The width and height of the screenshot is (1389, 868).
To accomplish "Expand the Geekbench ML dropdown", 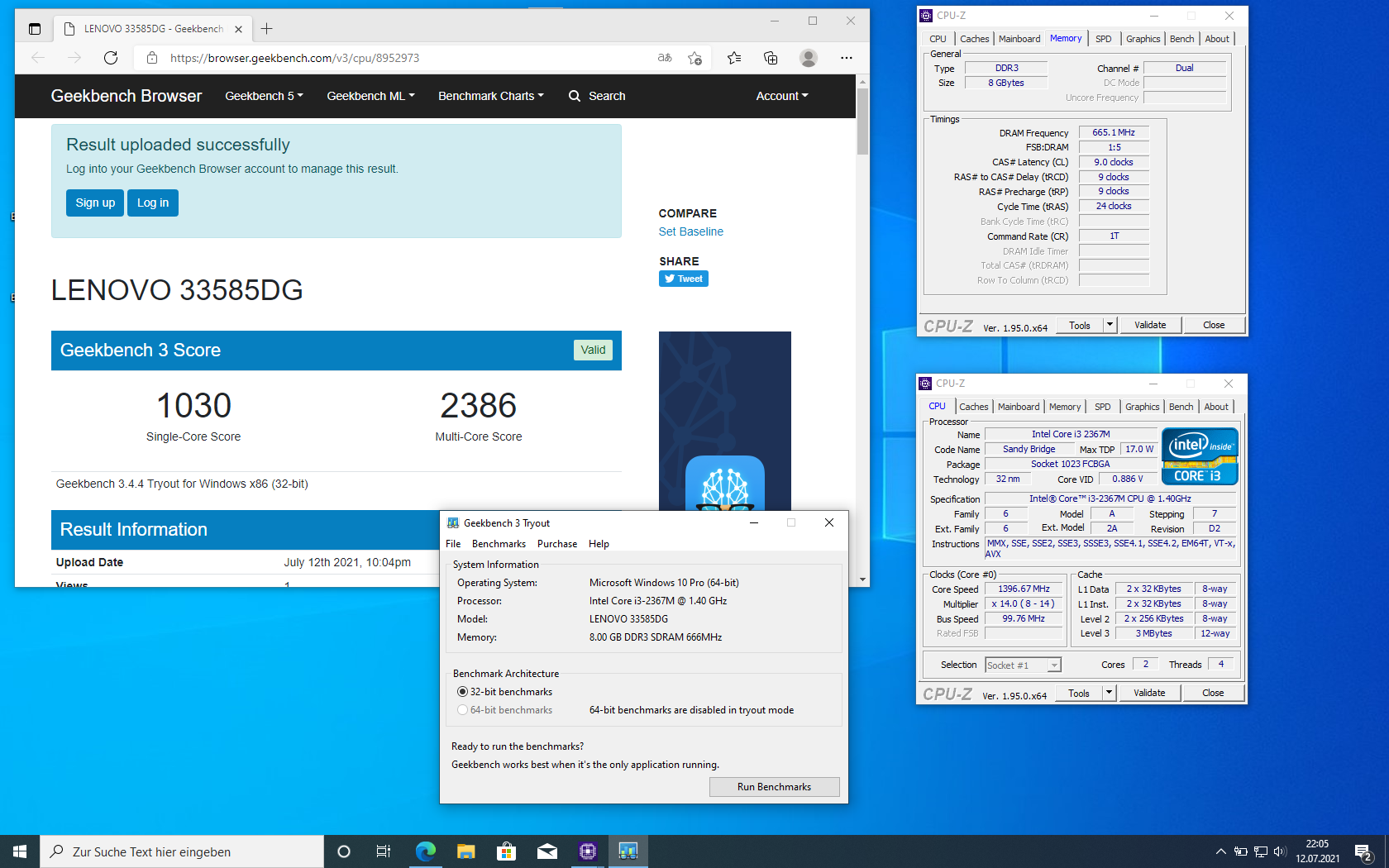I will point(370,96).
